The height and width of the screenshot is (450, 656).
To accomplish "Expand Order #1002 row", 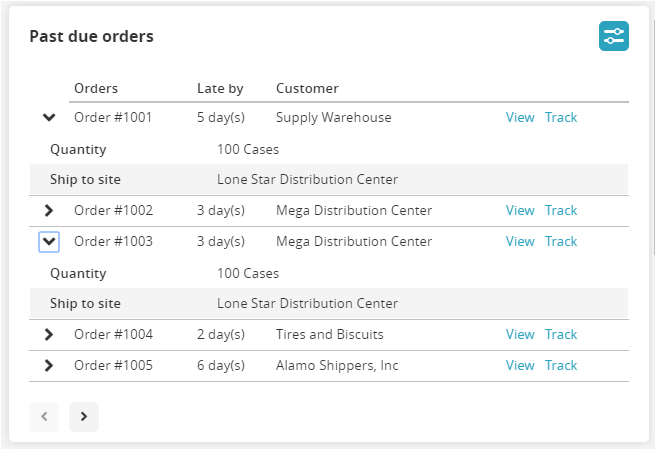I will (x=49, y=210).
